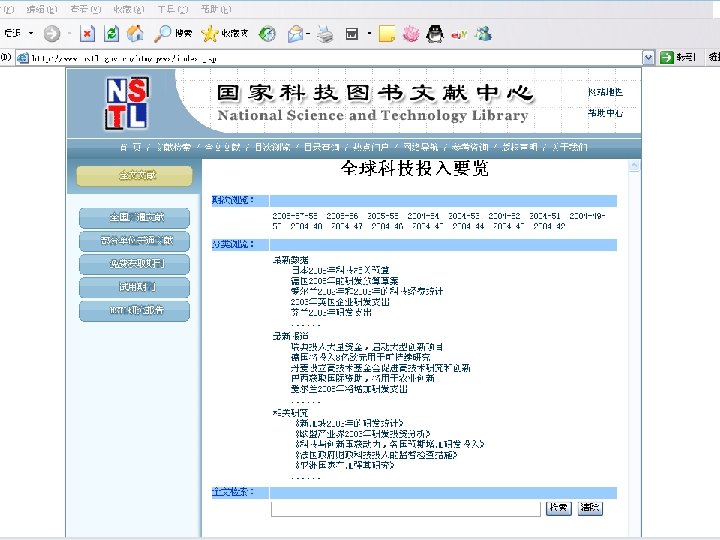Launch QQ penguin toolbar icon
The image size is (720, 540).
[x=435, y=34]
